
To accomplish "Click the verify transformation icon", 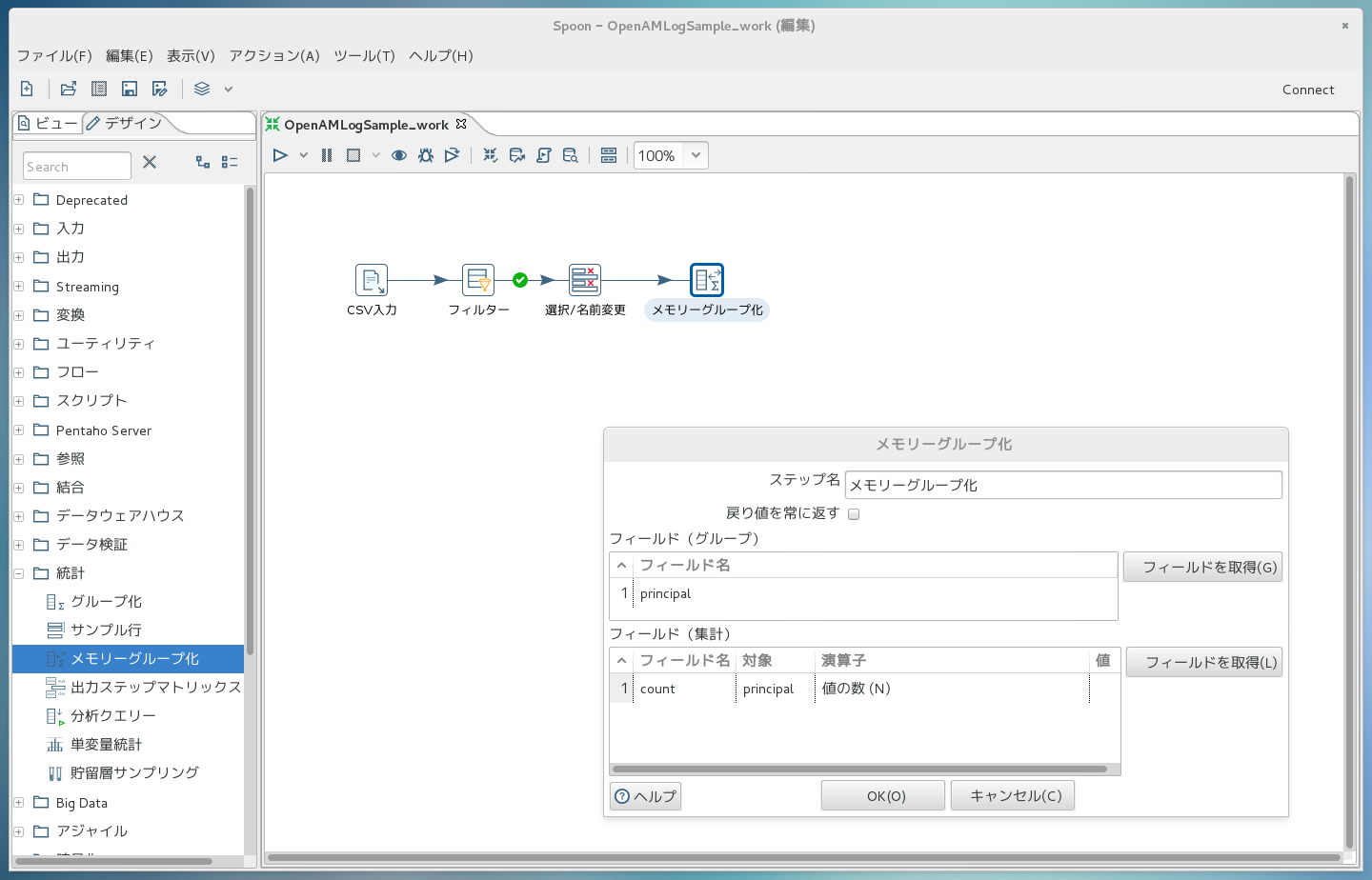I will point(491,155).
